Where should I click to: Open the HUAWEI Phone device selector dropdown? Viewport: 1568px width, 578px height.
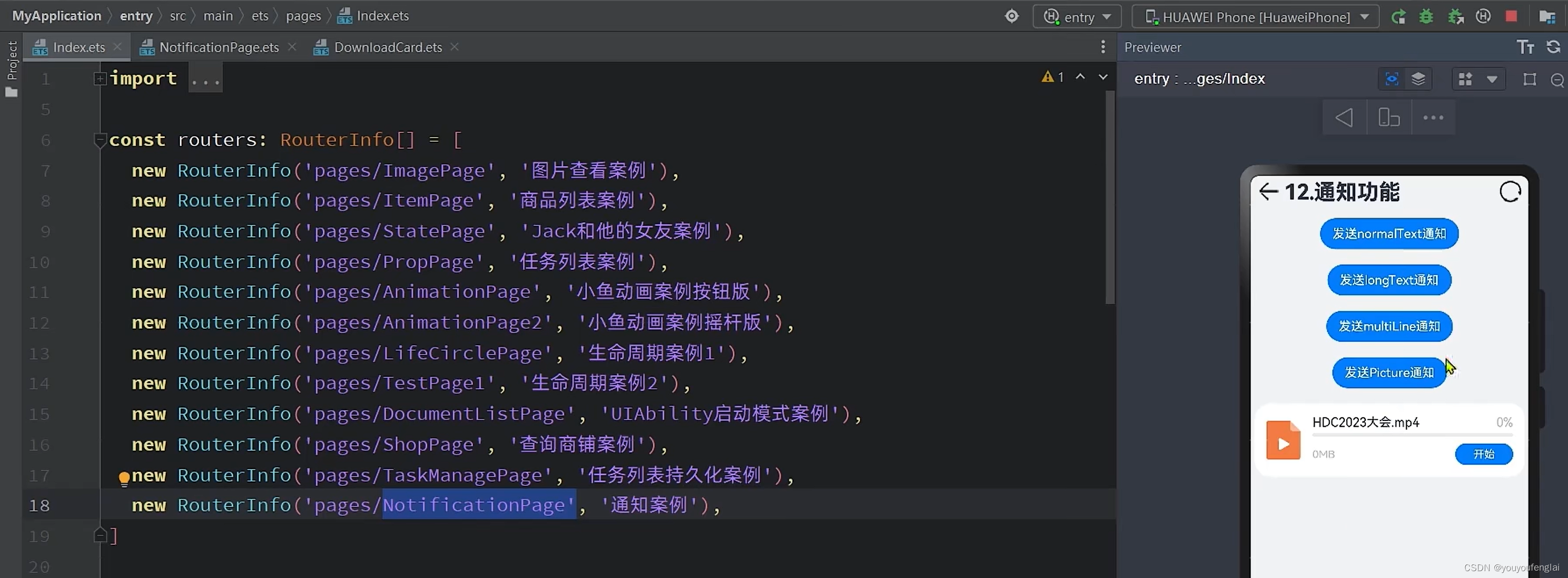[1255, 16]
